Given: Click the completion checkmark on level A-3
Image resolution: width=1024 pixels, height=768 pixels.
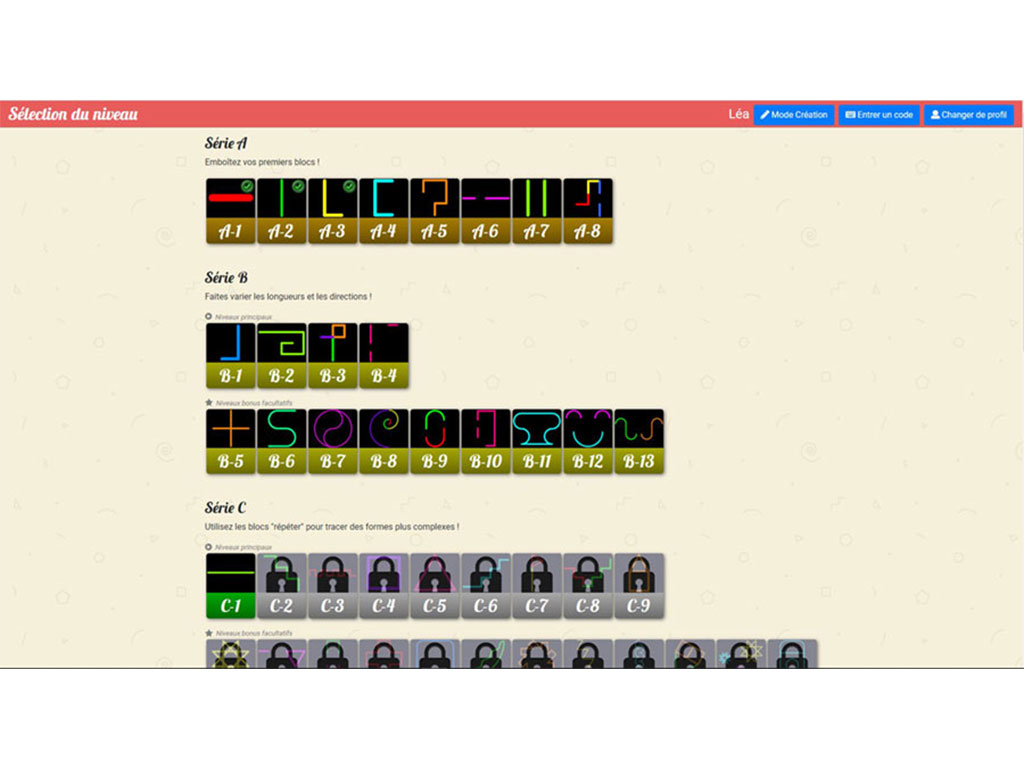Looking at the screenshot, I should point(349,186).
